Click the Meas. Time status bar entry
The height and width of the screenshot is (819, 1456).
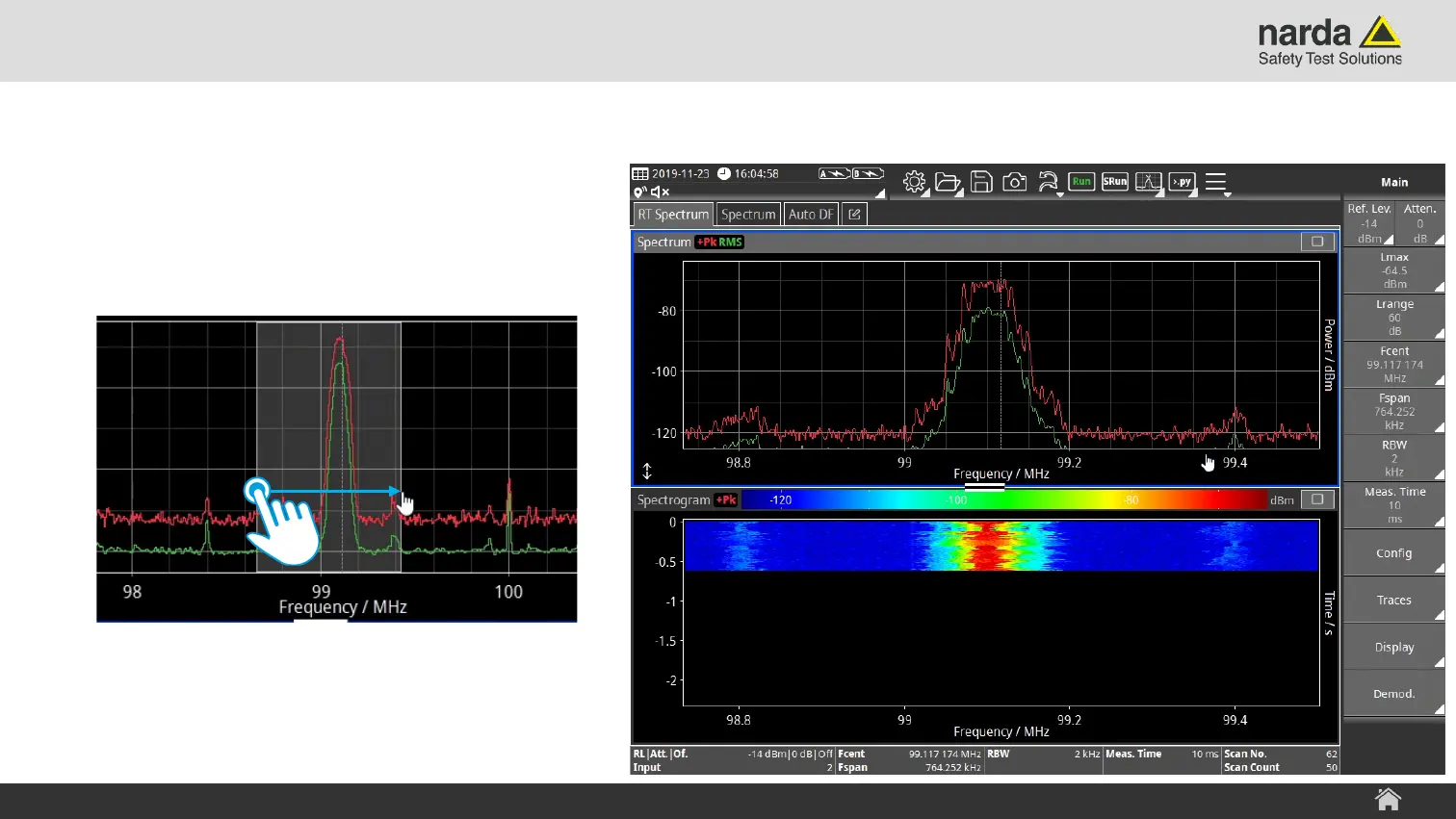click(1161, 754)
